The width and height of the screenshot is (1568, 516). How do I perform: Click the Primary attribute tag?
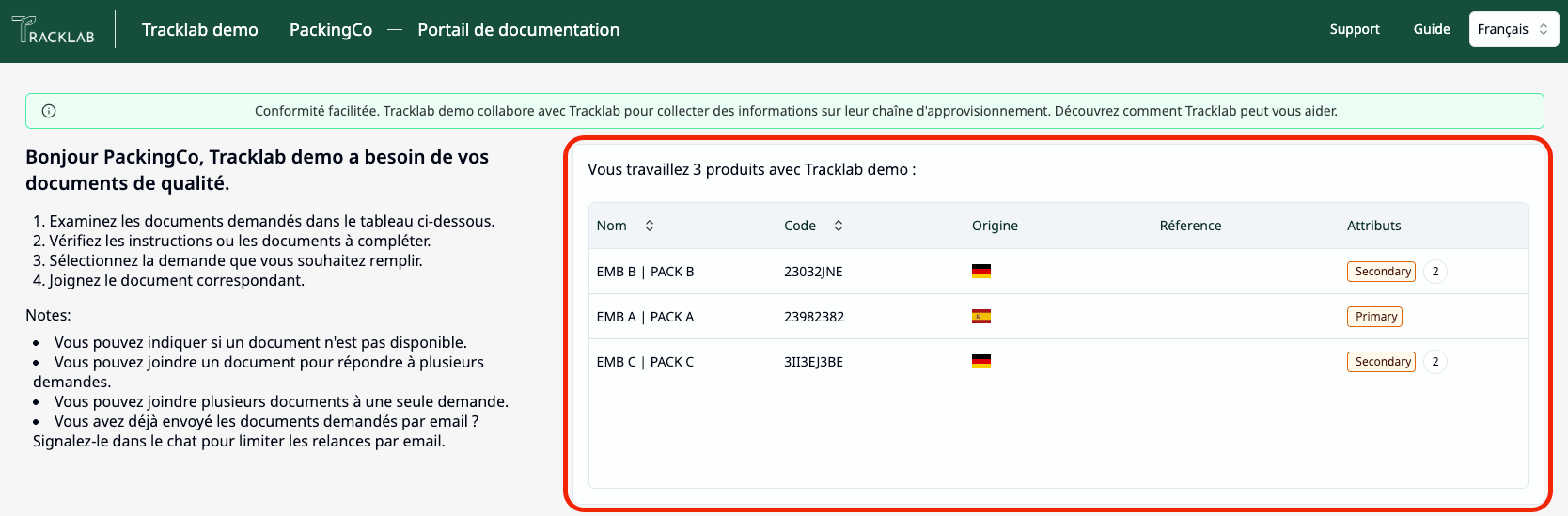pos(1374,317)
